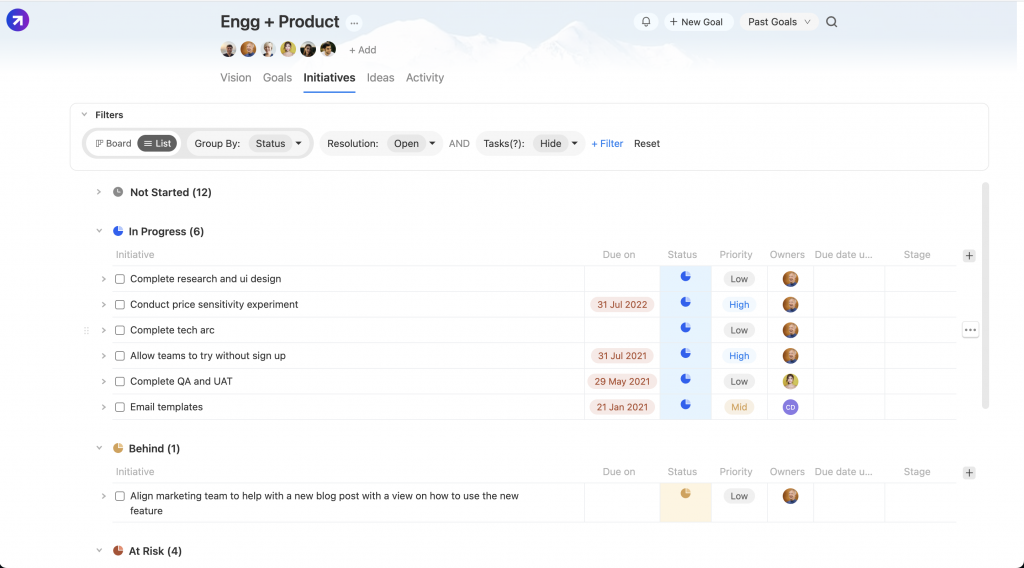Collapse the In Progress group
This screenshot has width=1024, height=568.
(99, 231)
